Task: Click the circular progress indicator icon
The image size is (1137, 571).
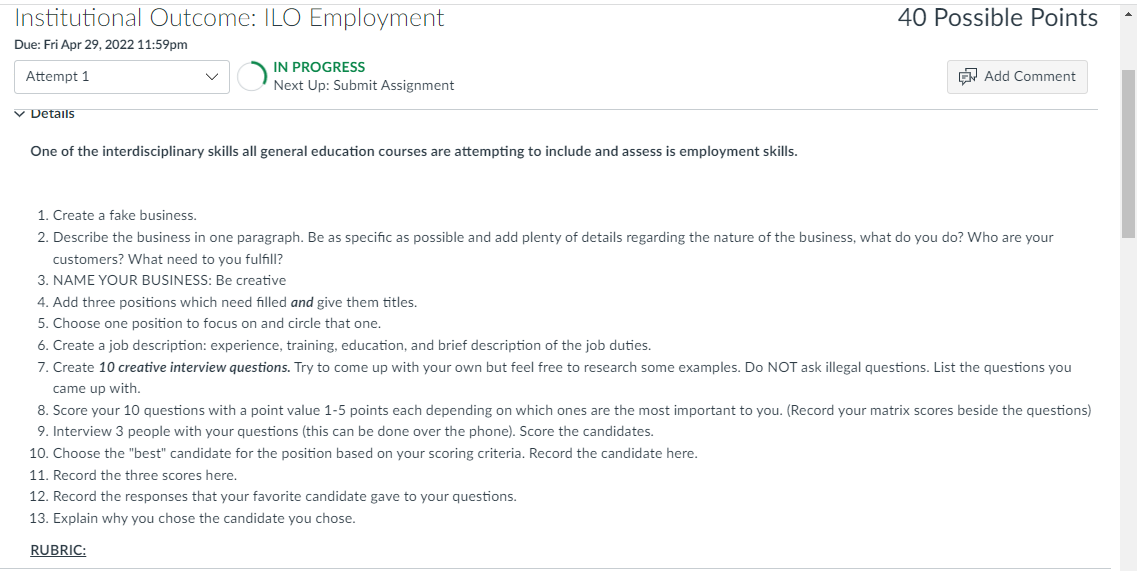Action: point(252,76)
